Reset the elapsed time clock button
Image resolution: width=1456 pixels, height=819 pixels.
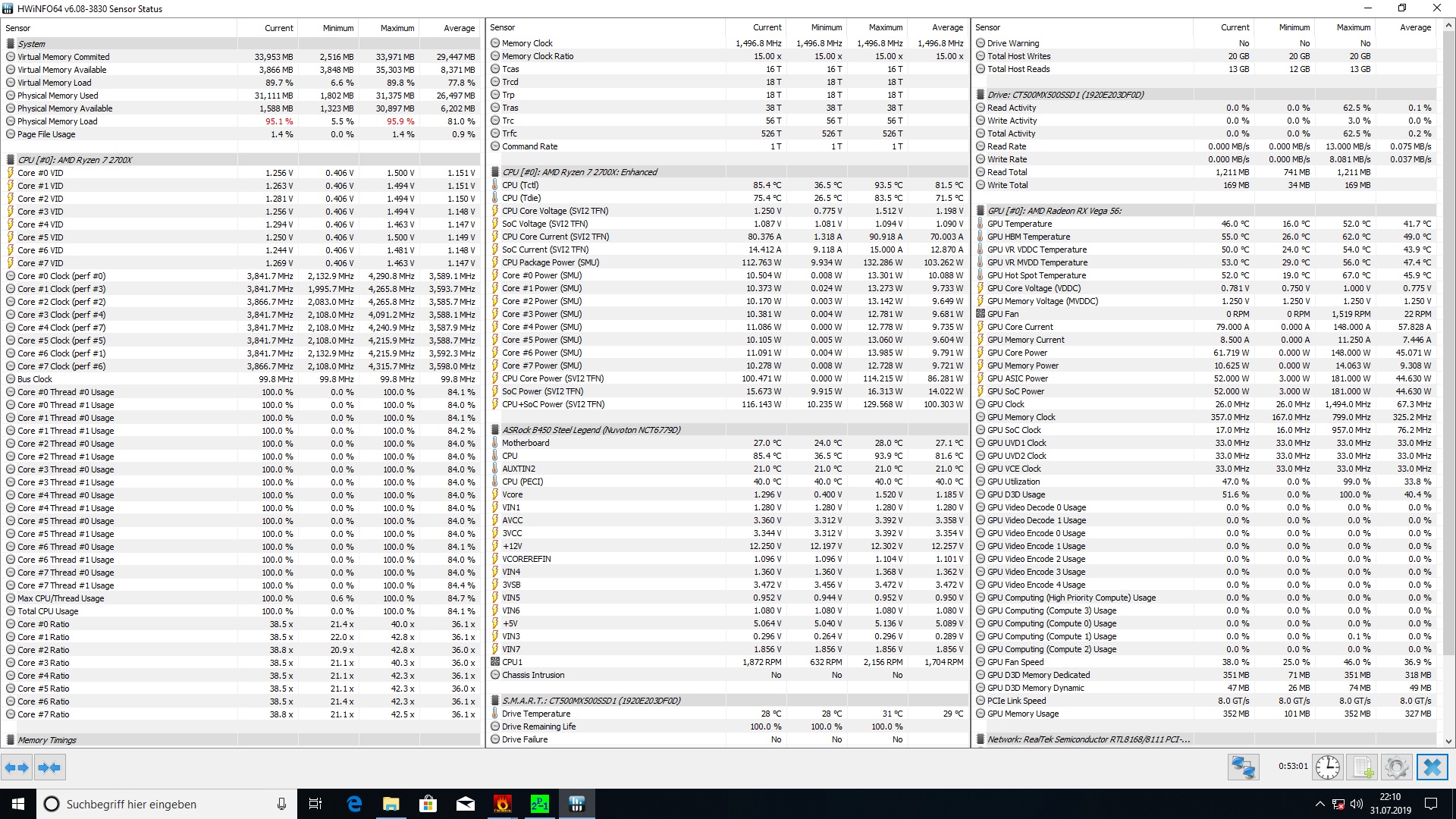[1327, 767]
